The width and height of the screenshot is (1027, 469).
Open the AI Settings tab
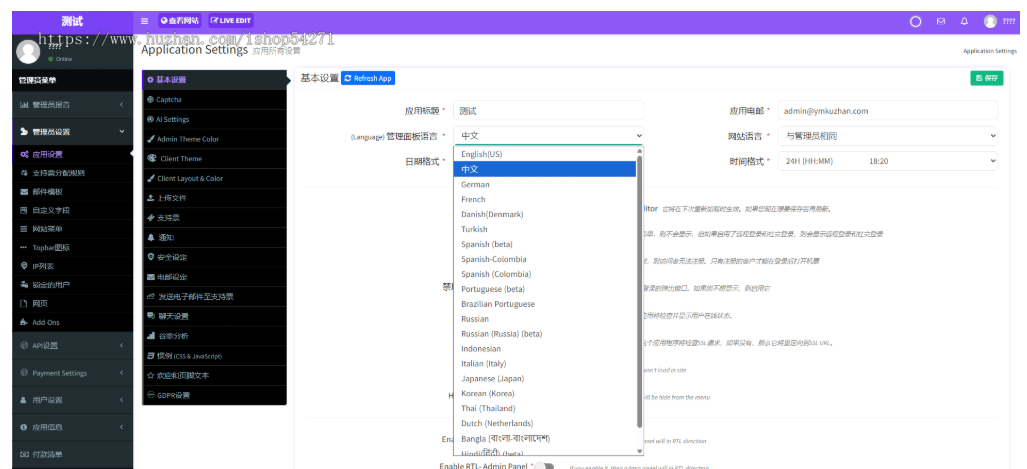click(214, 119)
